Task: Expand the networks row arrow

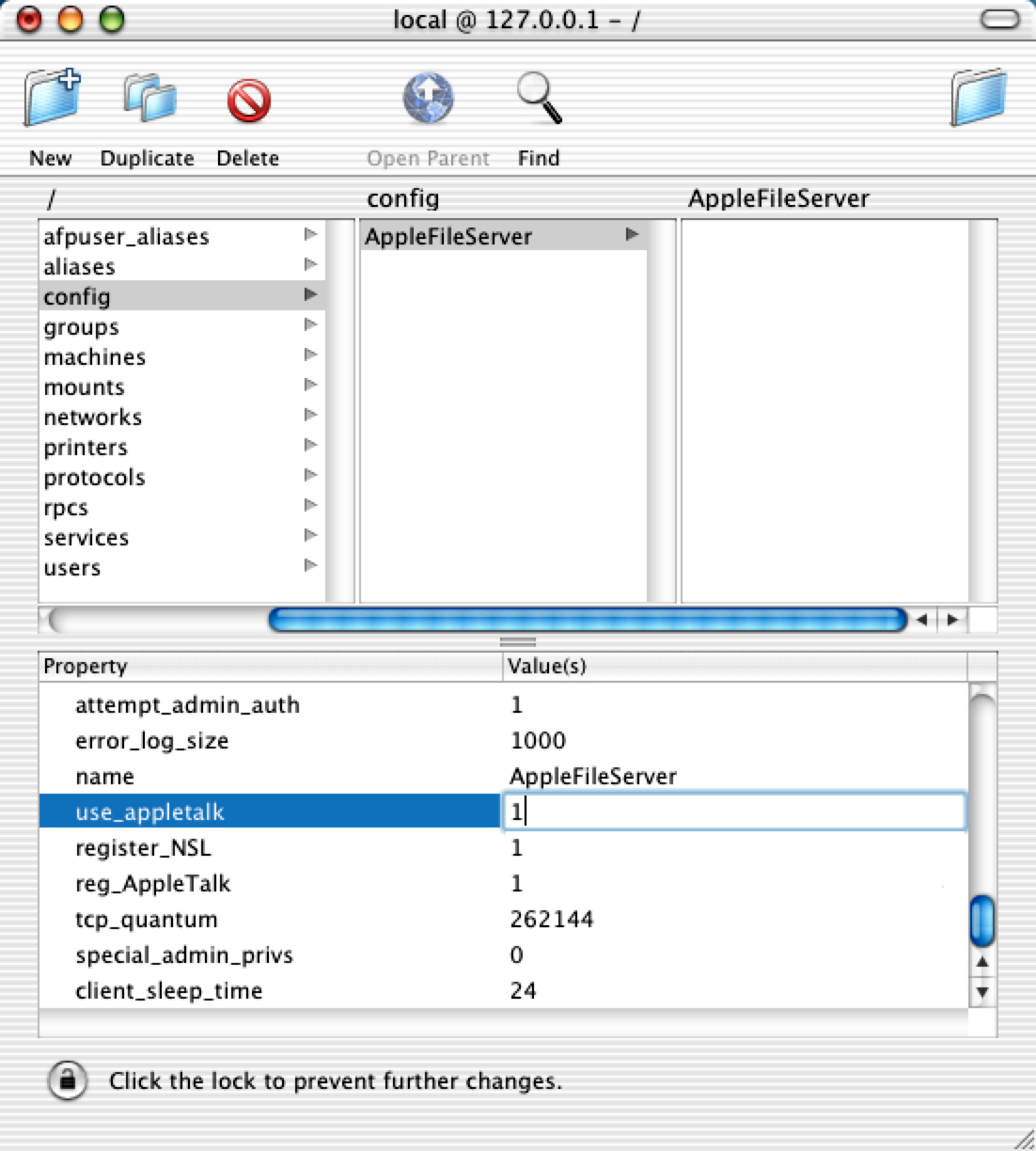Action: [x=310, y=415]
